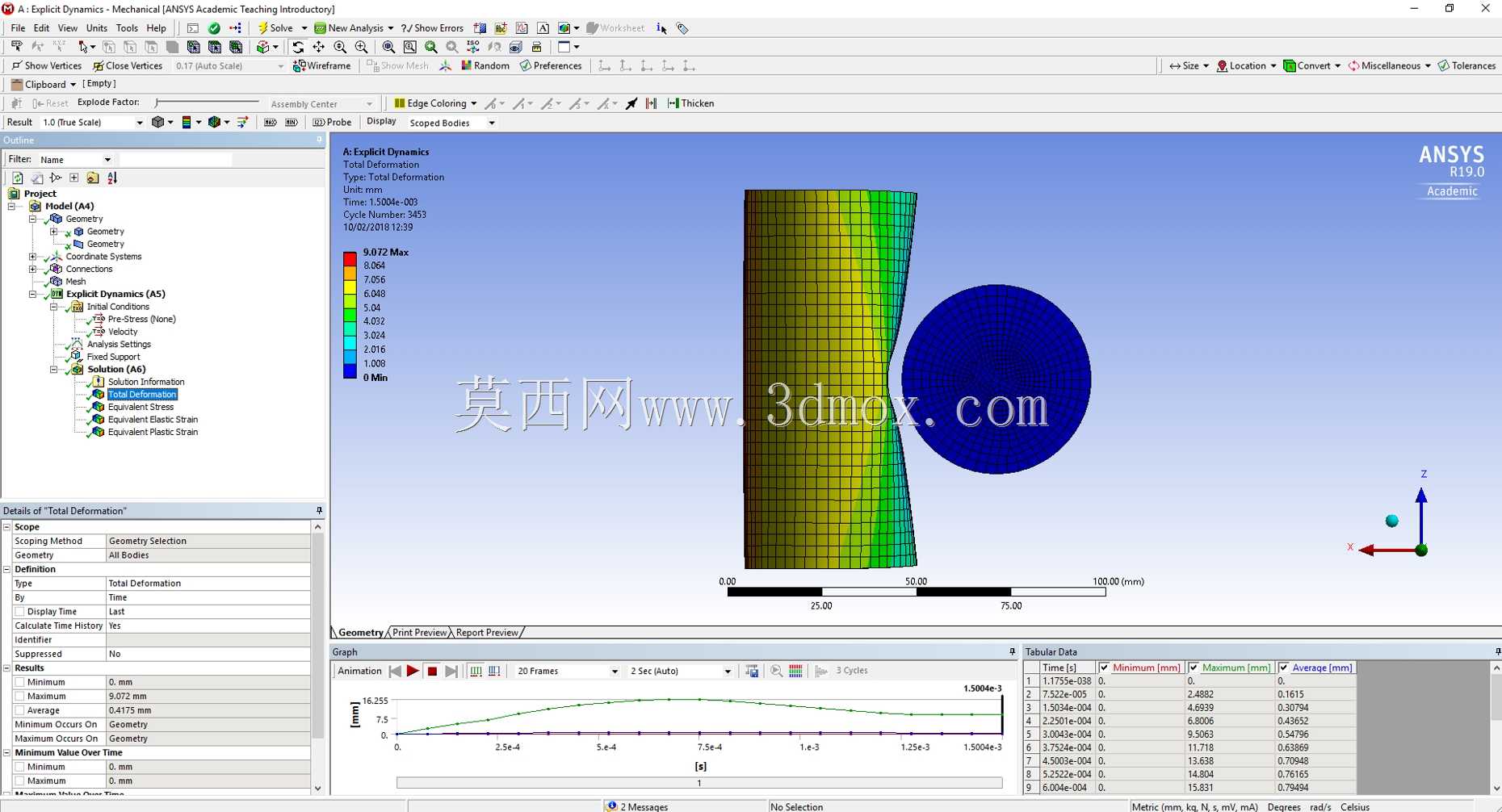Toggle the Maximum [mm] column checkbox
Viewport: 1502px width, 812px height.
(1194, 668)
